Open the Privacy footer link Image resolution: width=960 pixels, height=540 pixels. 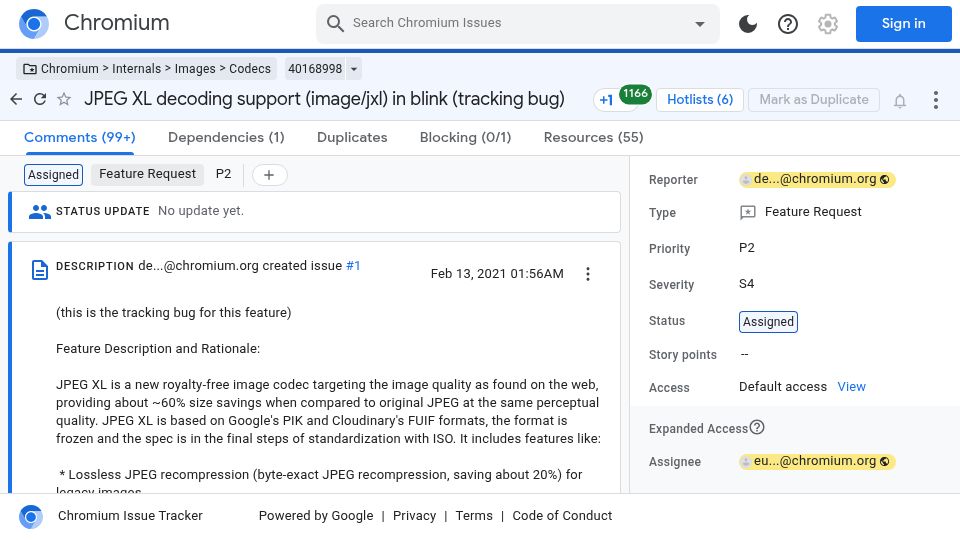414,516
